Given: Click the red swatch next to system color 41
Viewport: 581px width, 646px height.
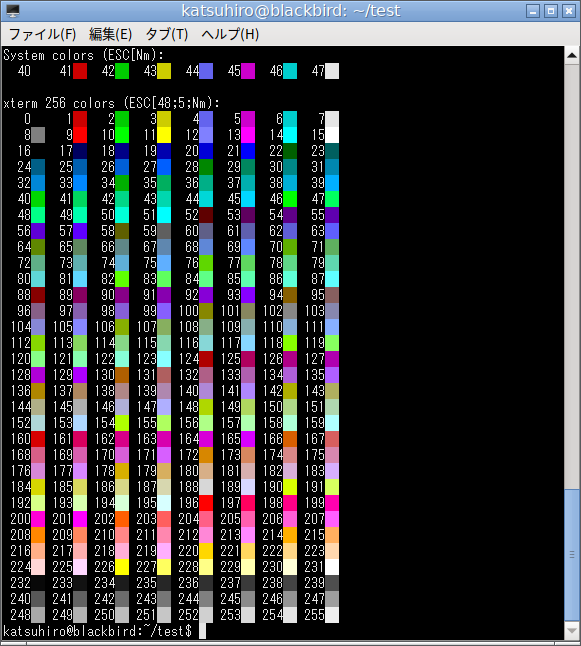Looking at the screenshot, I should click(x=80, y=71).
